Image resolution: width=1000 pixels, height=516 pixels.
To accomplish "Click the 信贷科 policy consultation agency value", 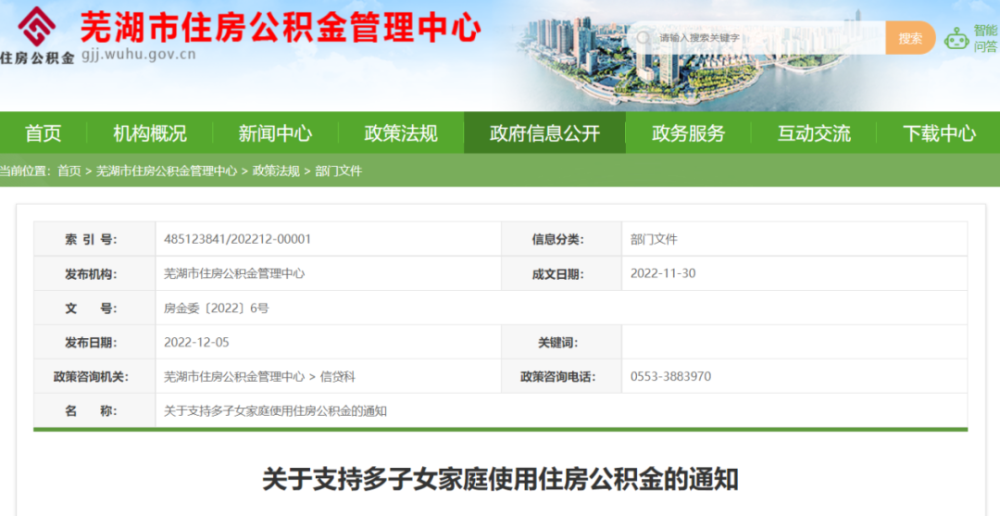I will click(x=337, y=377).
